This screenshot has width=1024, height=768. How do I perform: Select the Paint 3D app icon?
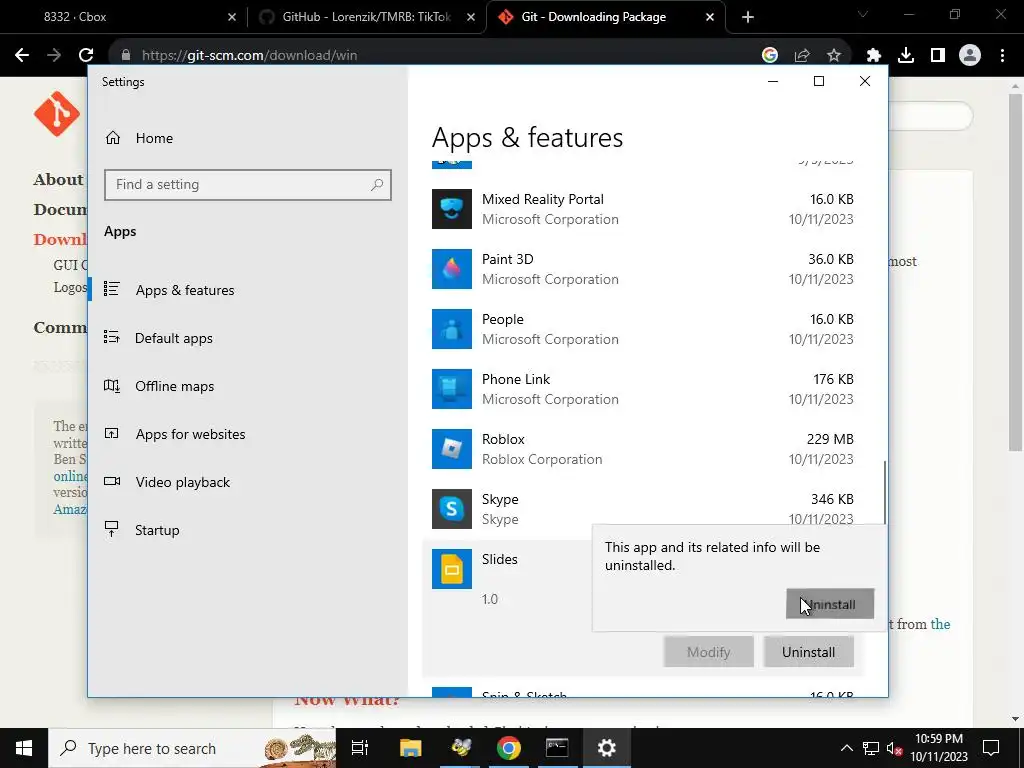(x=451, y=269)
